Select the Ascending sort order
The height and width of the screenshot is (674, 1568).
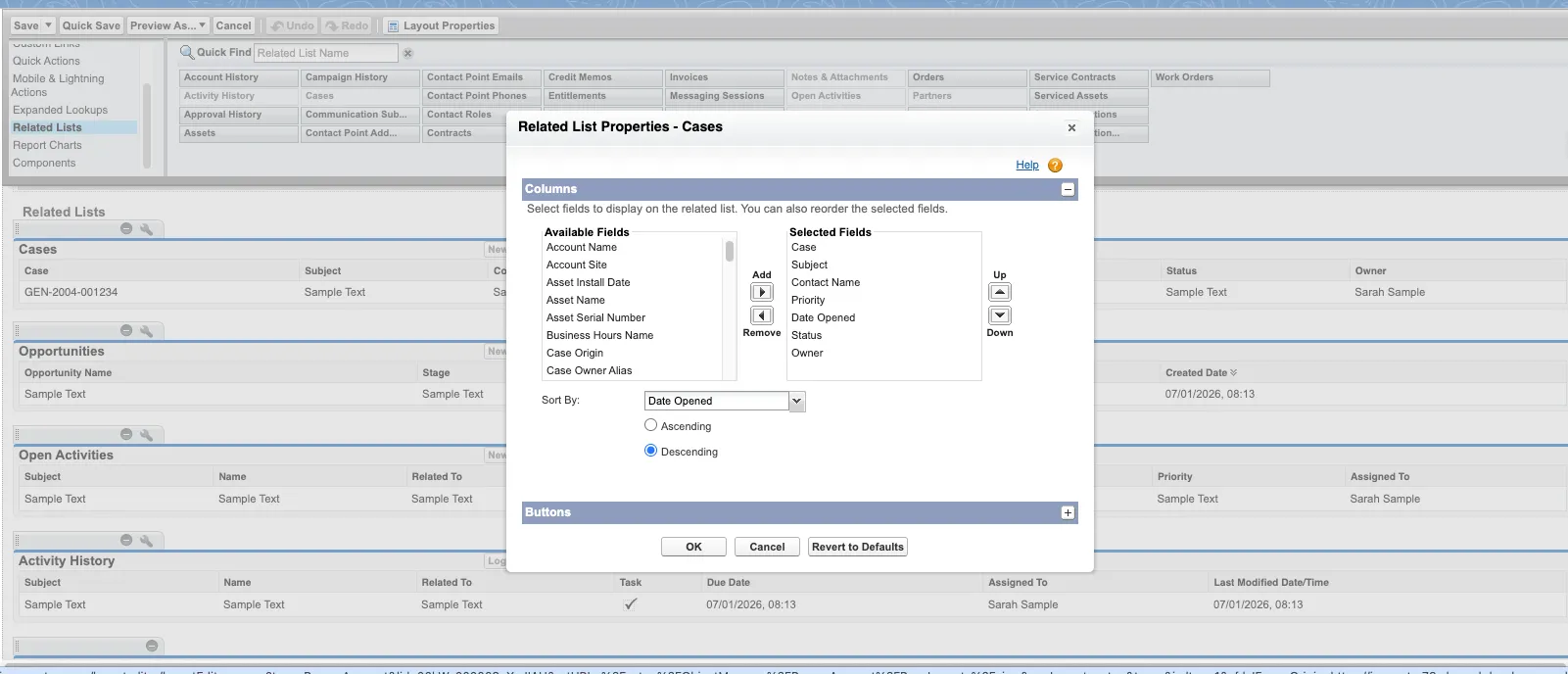tap(650, 425)
